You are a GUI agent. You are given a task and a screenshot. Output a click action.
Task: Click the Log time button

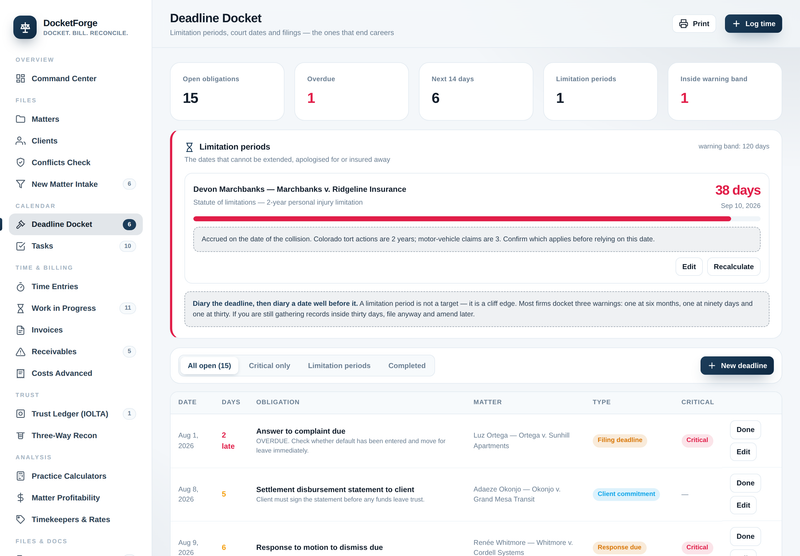pos(754,23)
